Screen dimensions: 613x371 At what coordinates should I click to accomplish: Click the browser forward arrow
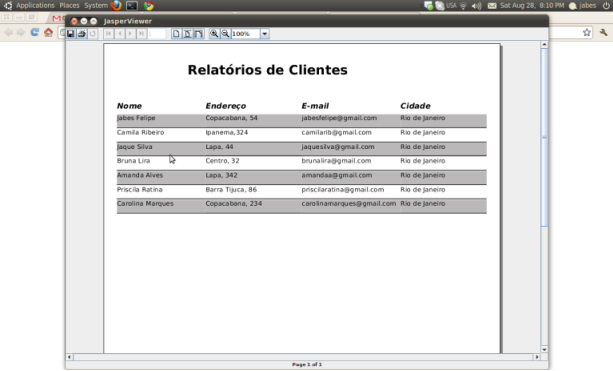tap(21, 32)
